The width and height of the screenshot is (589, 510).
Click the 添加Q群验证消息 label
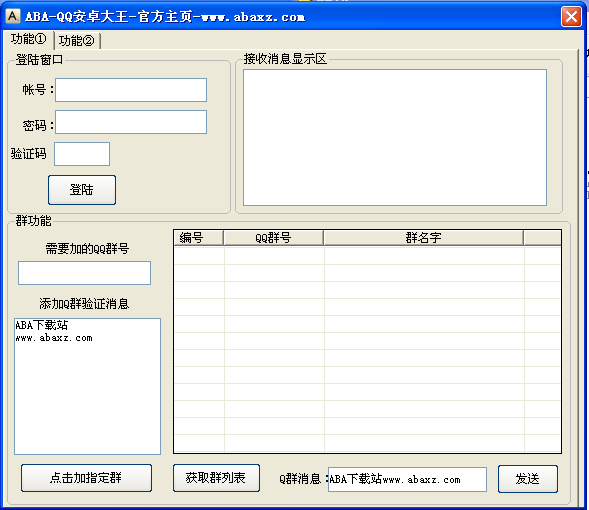pos(84,303)
